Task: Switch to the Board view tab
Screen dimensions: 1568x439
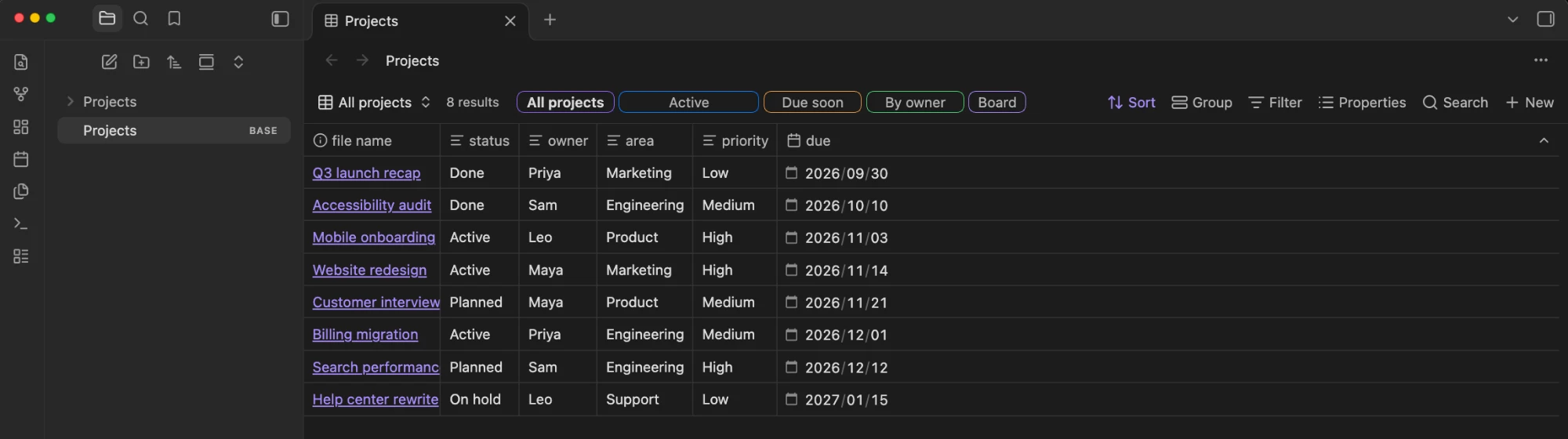Action: pyautogui.click(x=997, y=103)
